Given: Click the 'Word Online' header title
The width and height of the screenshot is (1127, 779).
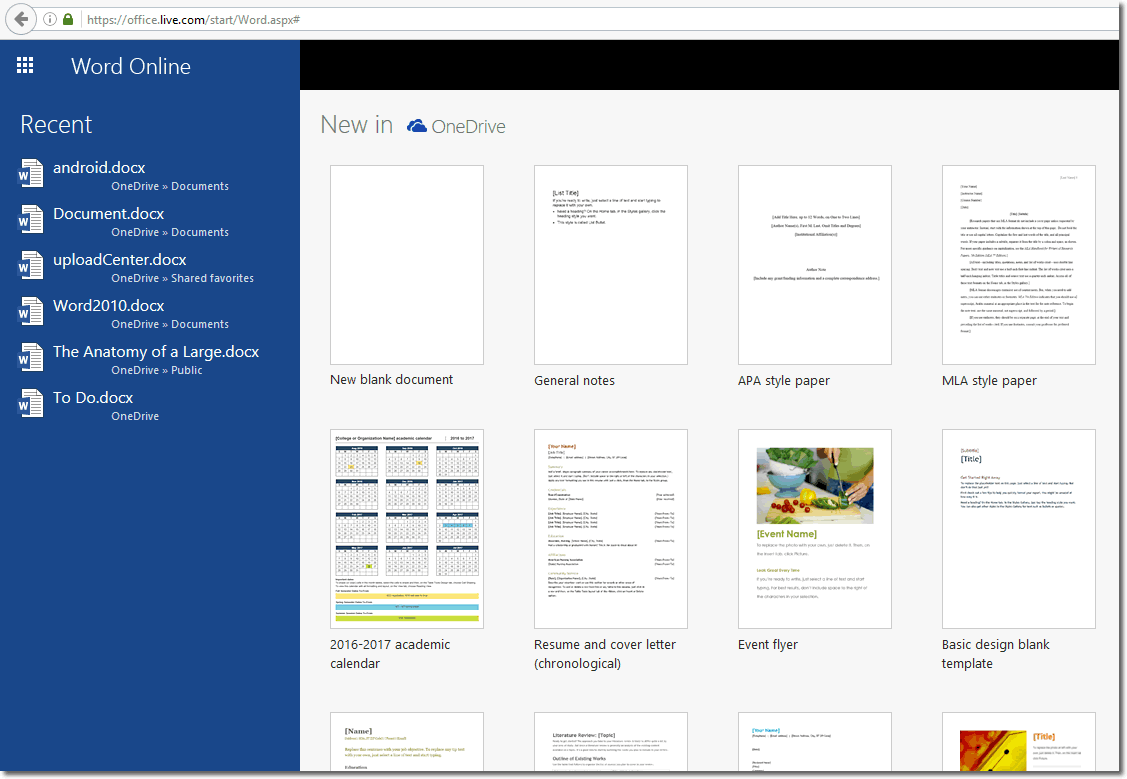Looking at the screenshot, I should pos(131,66).
